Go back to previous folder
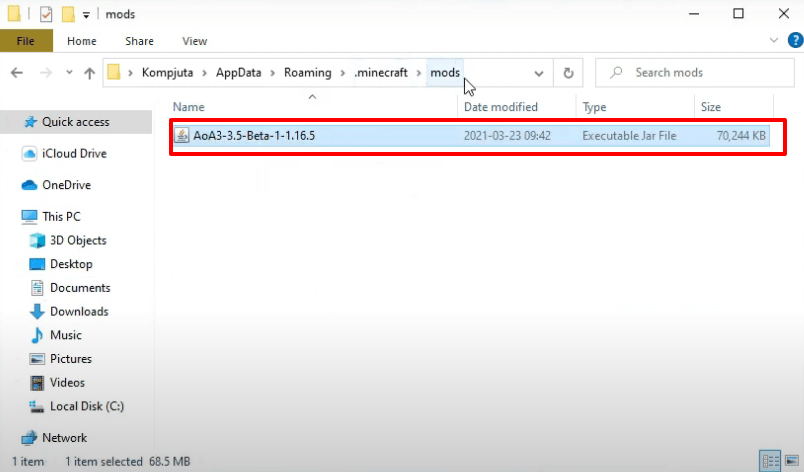The height and width of the screenshot is (472, 804). [x=17, y=73]
